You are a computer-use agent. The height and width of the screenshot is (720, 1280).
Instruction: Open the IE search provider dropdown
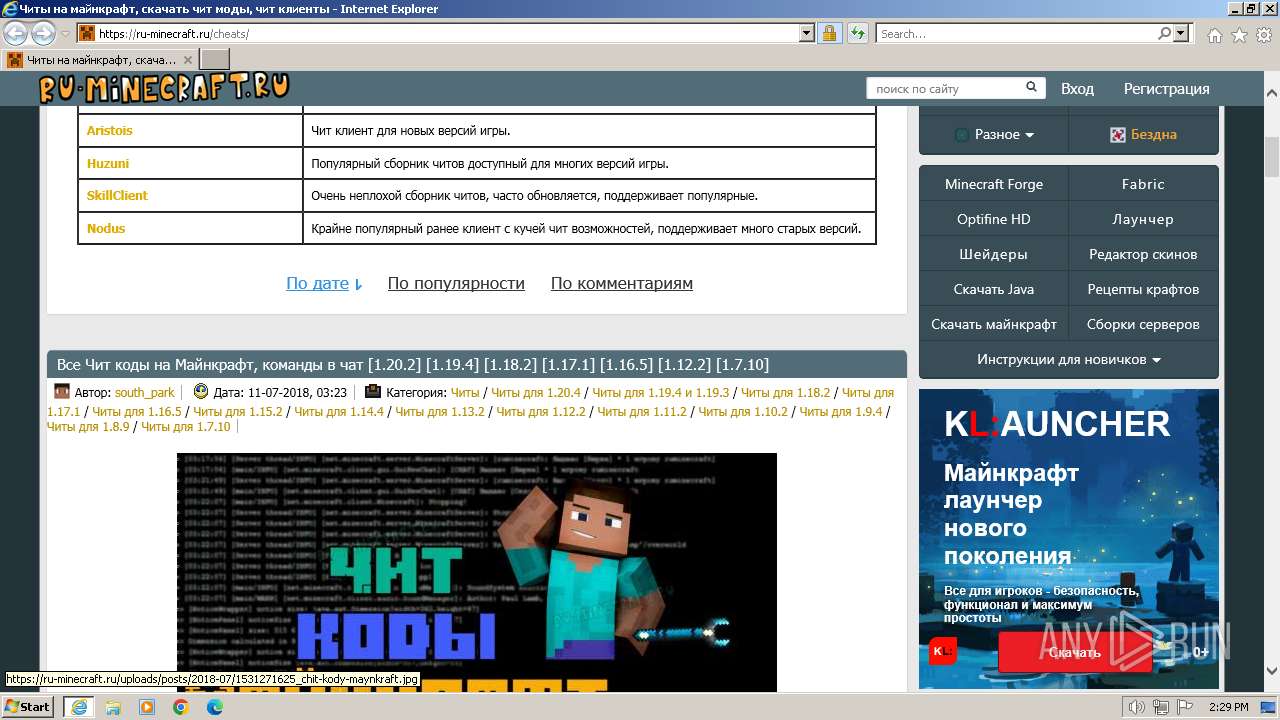click(1181, 33)
